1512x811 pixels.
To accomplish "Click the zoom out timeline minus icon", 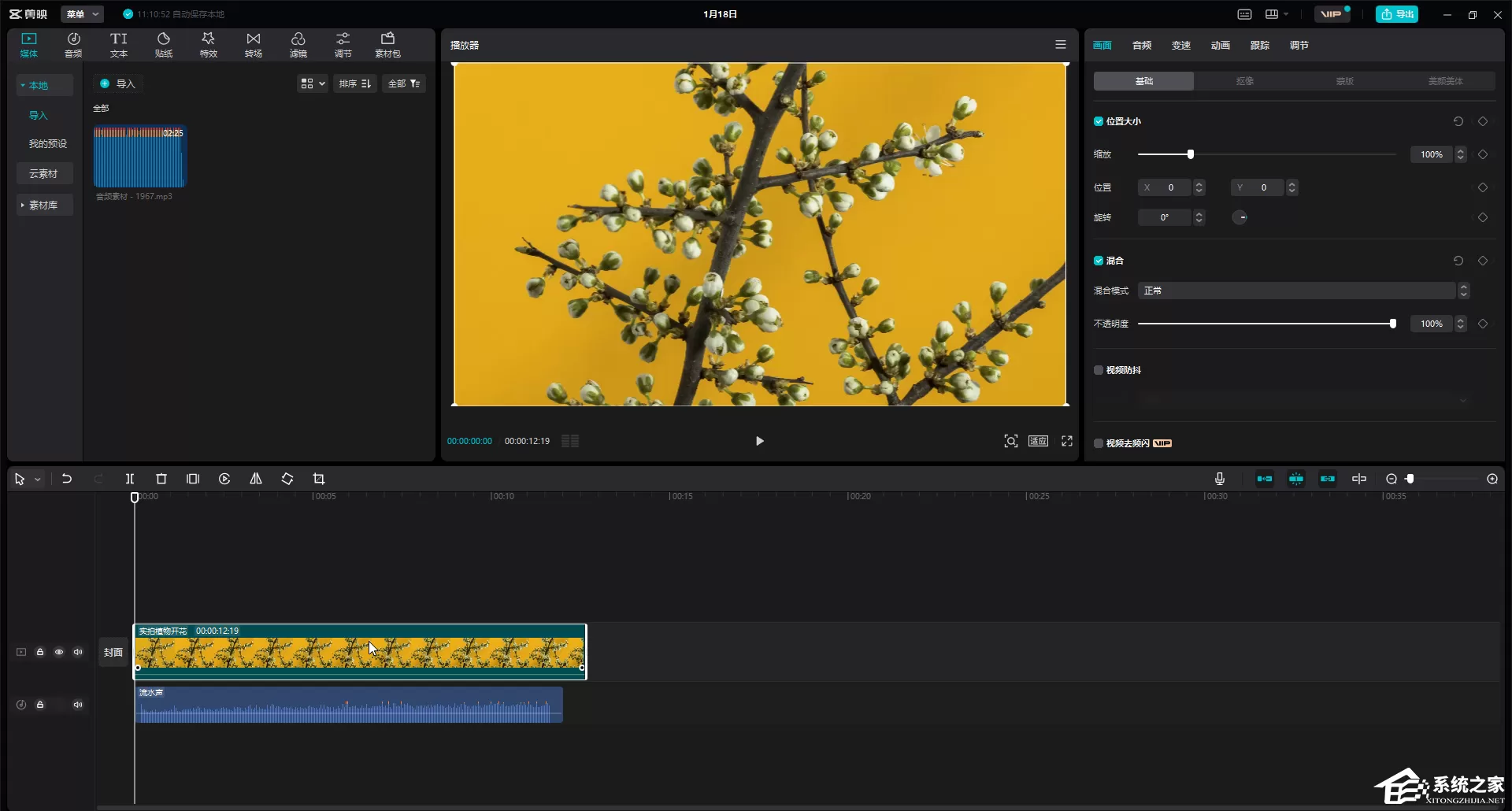I will (1392, 479).
